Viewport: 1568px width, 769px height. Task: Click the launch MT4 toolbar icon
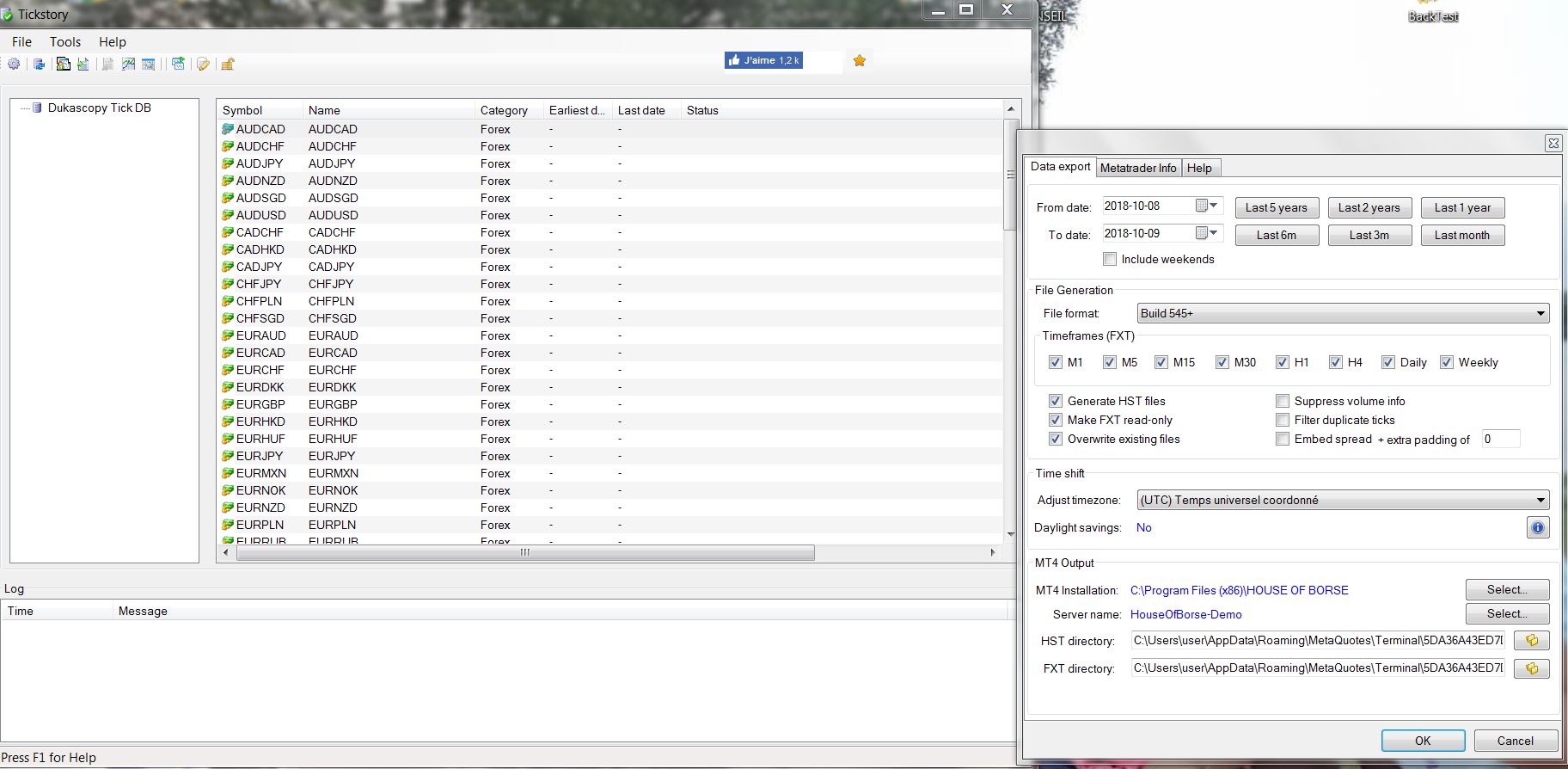pos(178,64)
